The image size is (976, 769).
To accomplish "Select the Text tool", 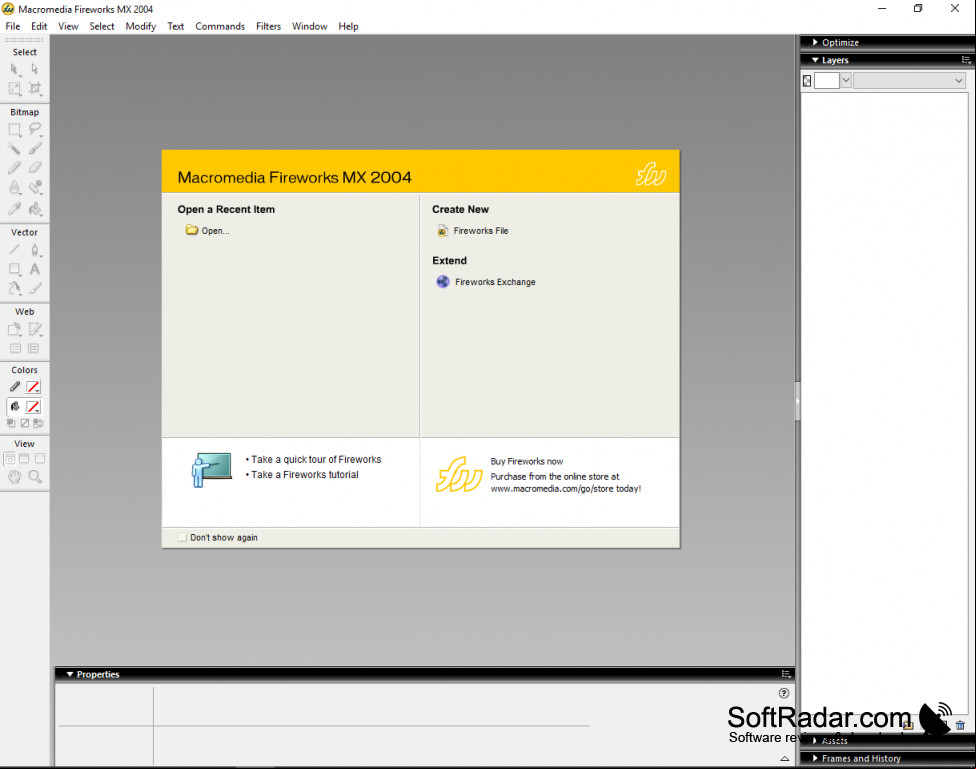I will pyautogui.click(x=35, y=269).
